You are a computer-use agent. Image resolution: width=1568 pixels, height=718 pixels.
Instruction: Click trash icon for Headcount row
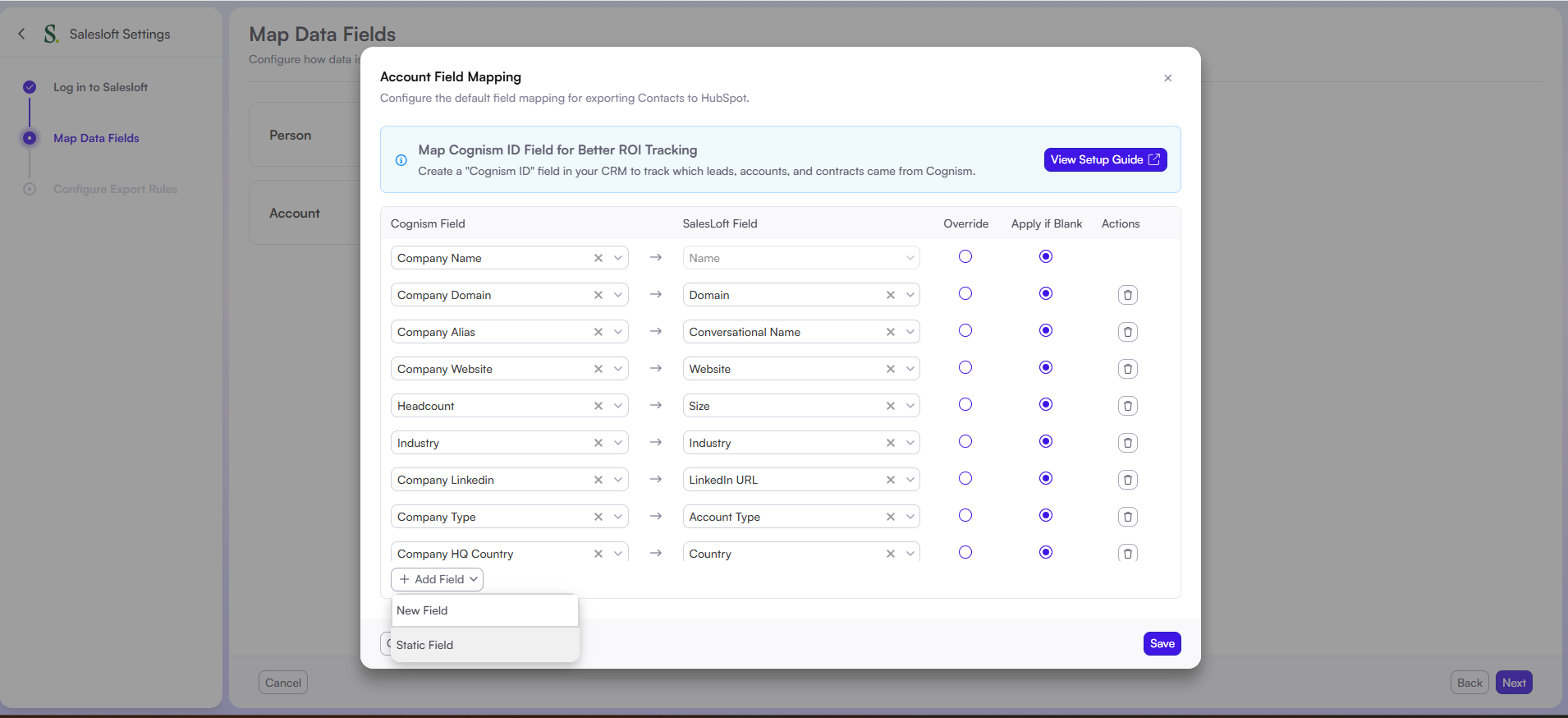1127,406
